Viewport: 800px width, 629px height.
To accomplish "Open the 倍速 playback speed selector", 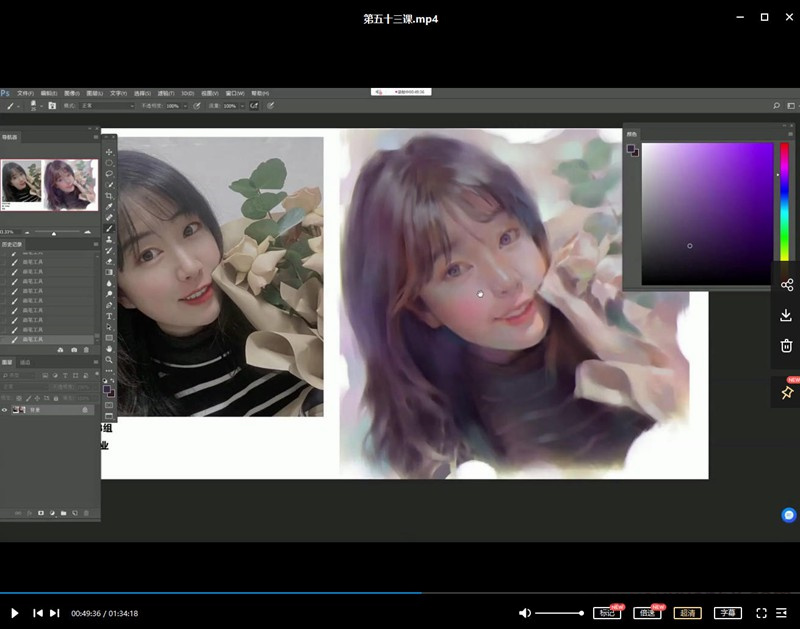I will (x=647, y=613).
